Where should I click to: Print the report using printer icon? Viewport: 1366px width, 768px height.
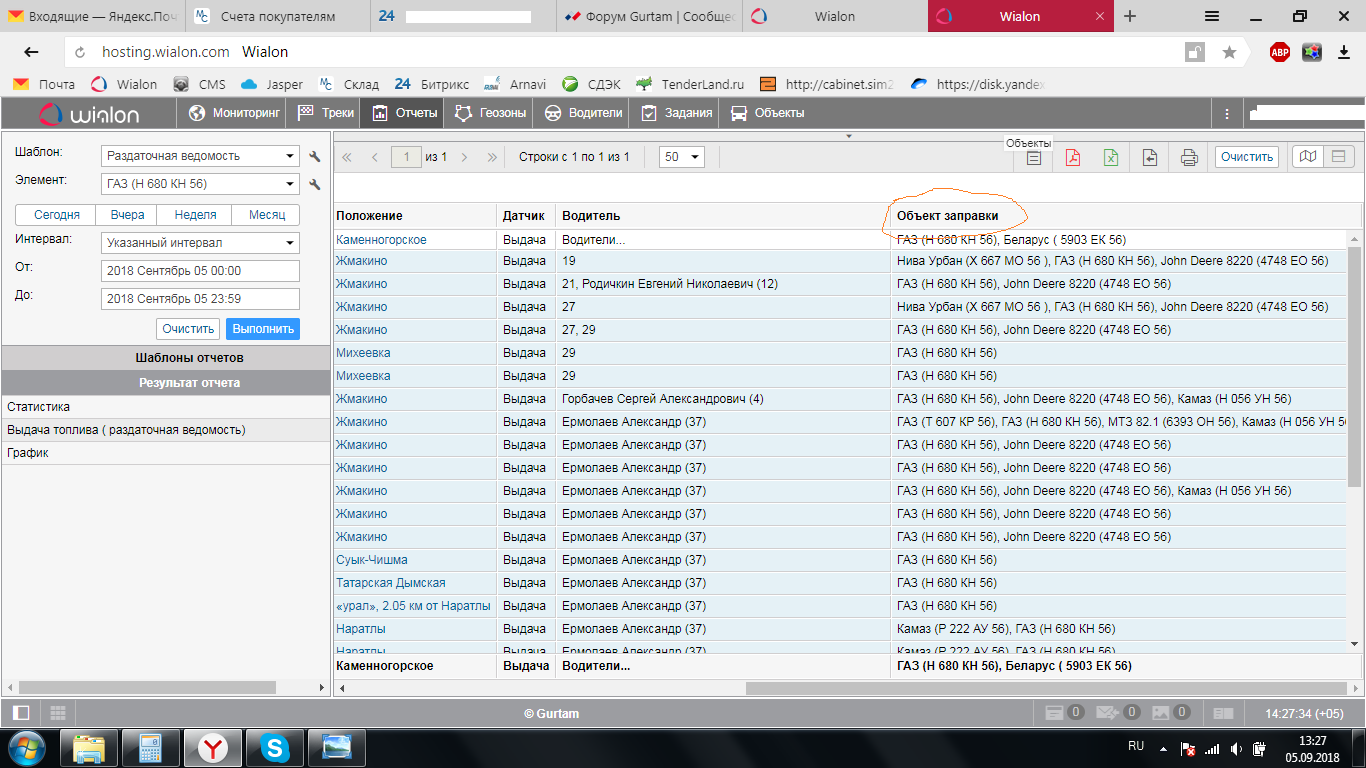[x=1189, y=157]
